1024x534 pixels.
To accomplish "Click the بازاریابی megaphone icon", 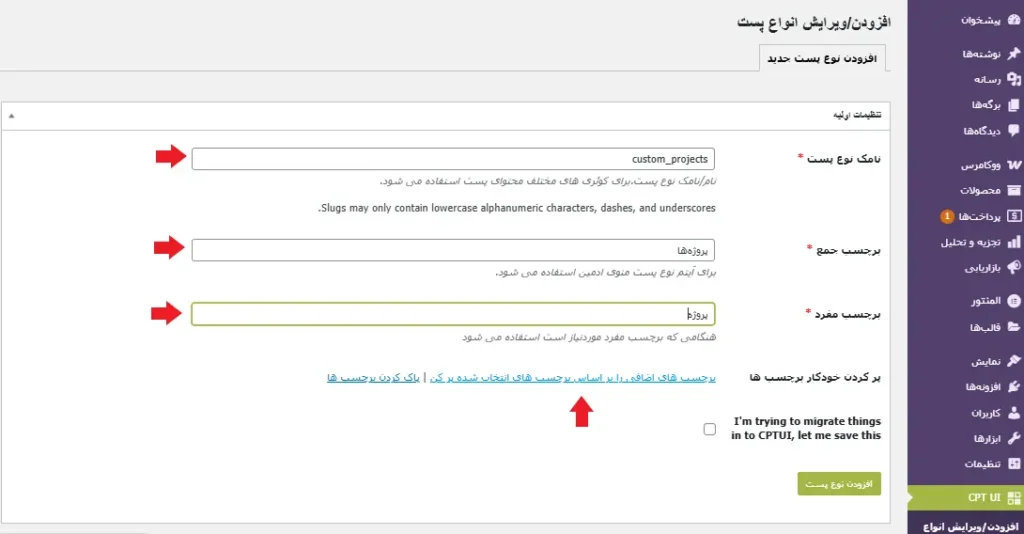I will tap(1014, 268).
